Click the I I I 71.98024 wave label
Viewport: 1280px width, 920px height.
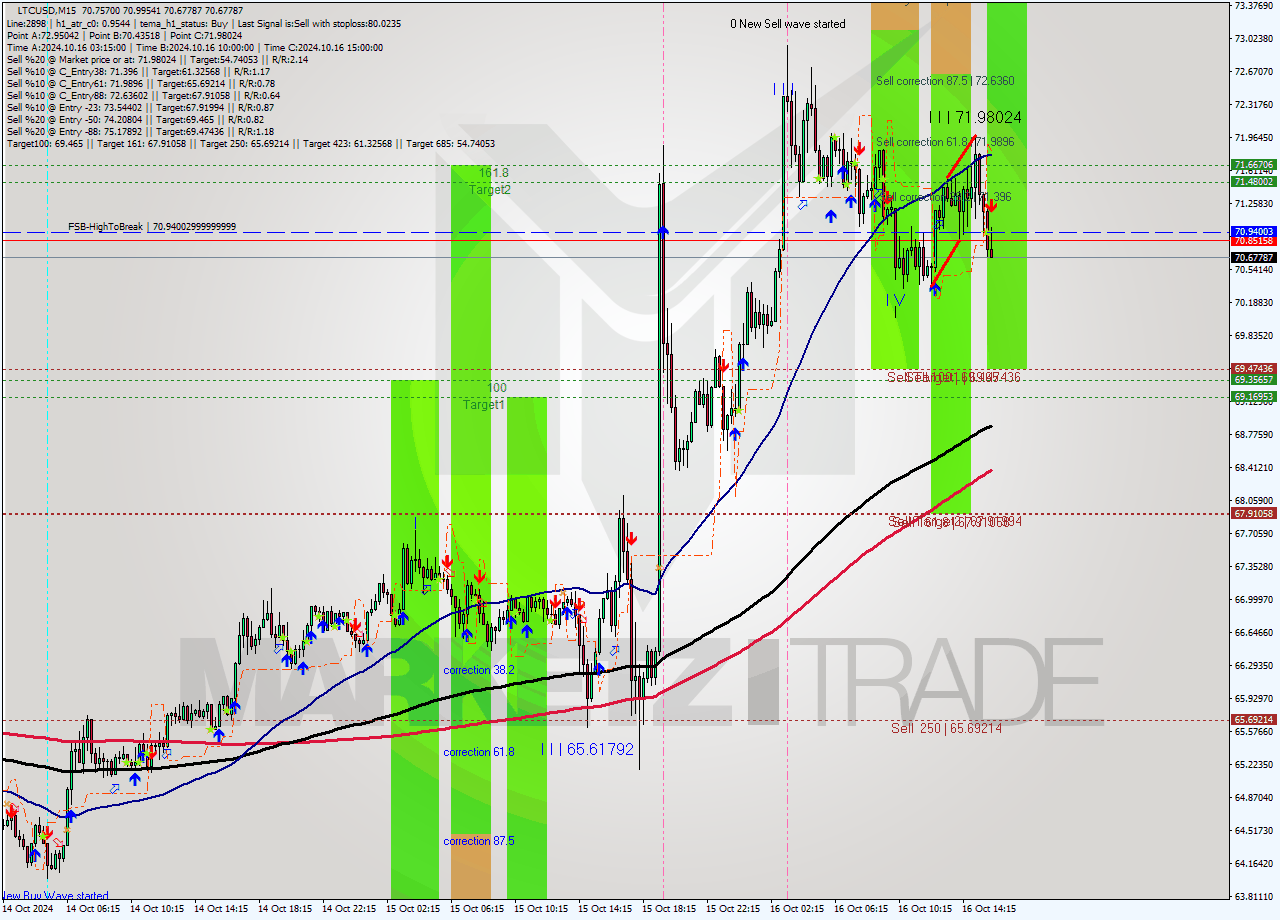point(975,117)
